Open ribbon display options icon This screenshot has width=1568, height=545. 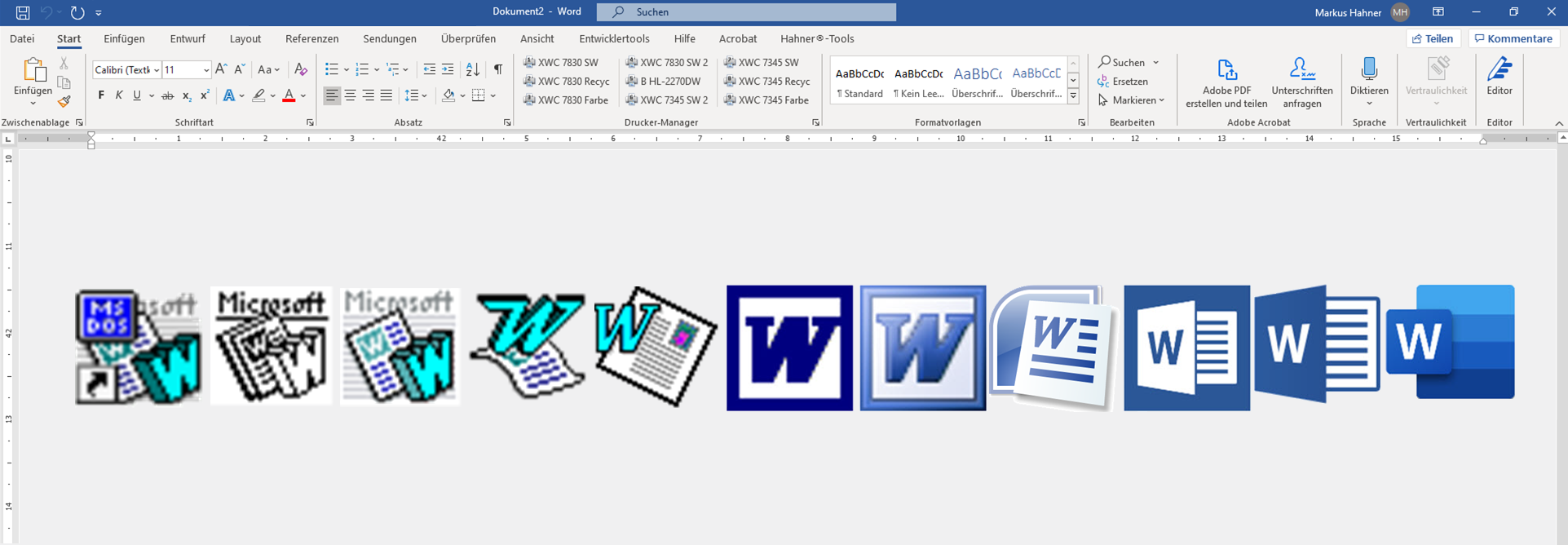tap(1438, 12)
